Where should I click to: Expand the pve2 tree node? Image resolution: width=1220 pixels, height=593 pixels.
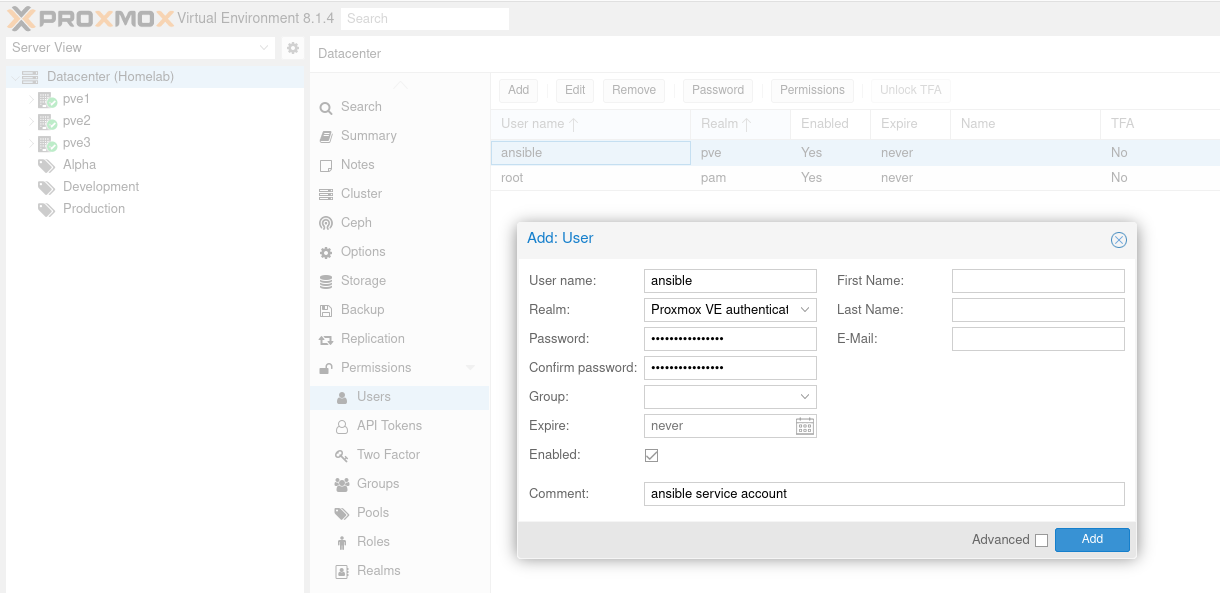[31, 121]
